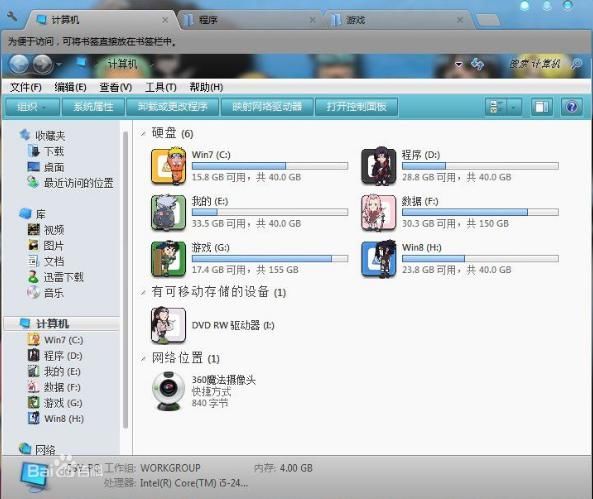Open a new tab button

click(488, 20)
